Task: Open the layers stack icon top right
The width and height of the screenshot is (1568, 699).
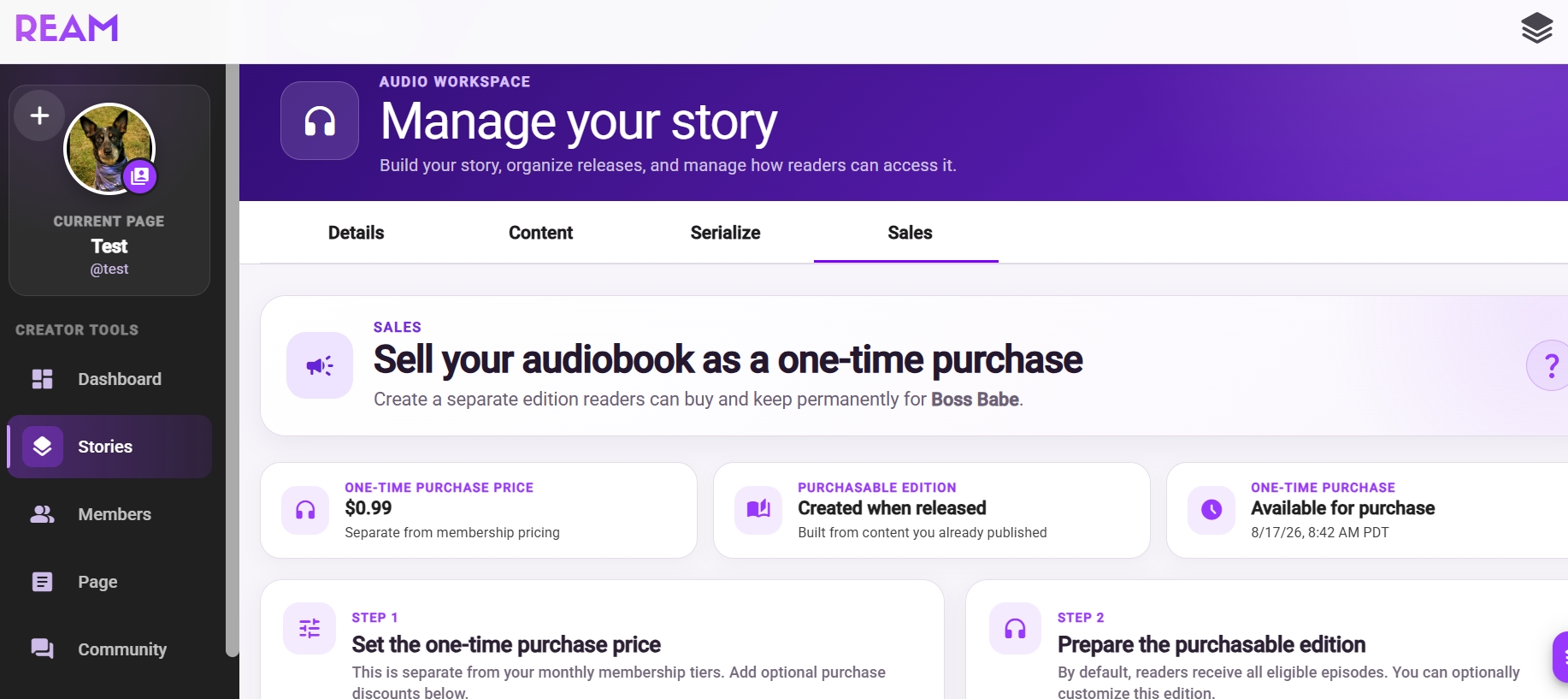Action: 1536,28
